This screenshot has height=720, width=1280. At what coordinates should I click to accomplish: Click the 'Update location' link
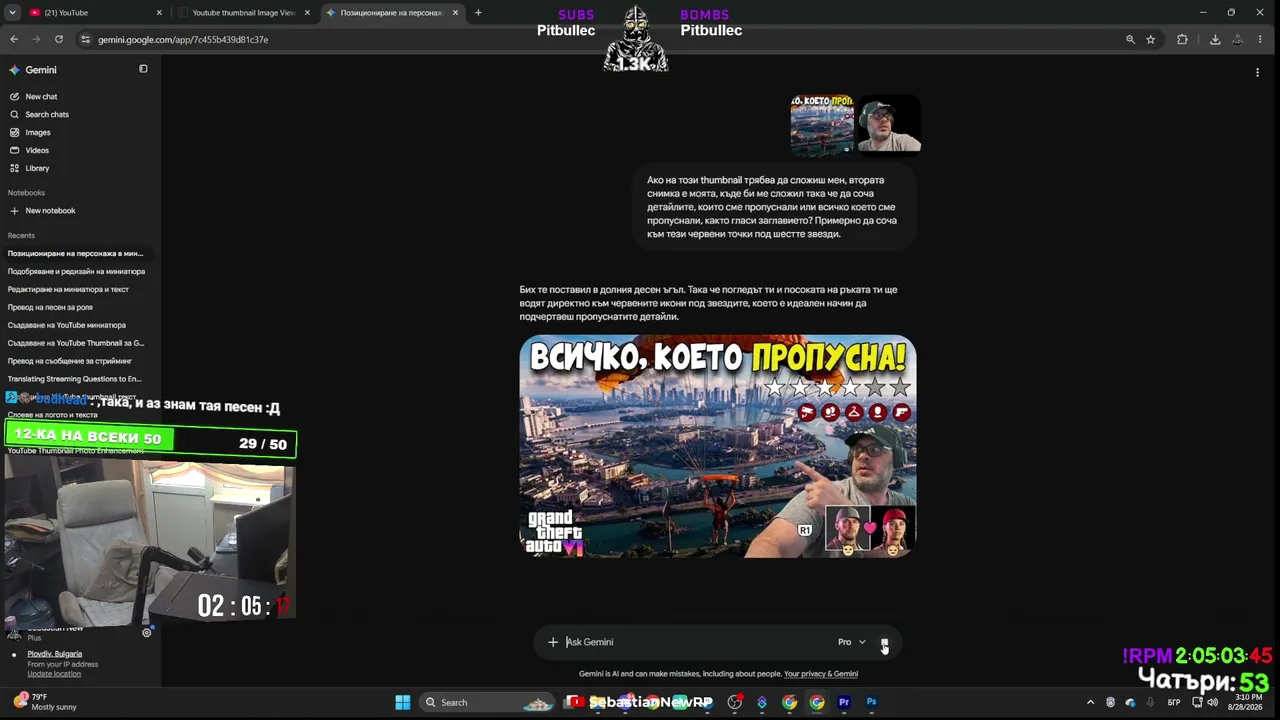coord(54,674)
